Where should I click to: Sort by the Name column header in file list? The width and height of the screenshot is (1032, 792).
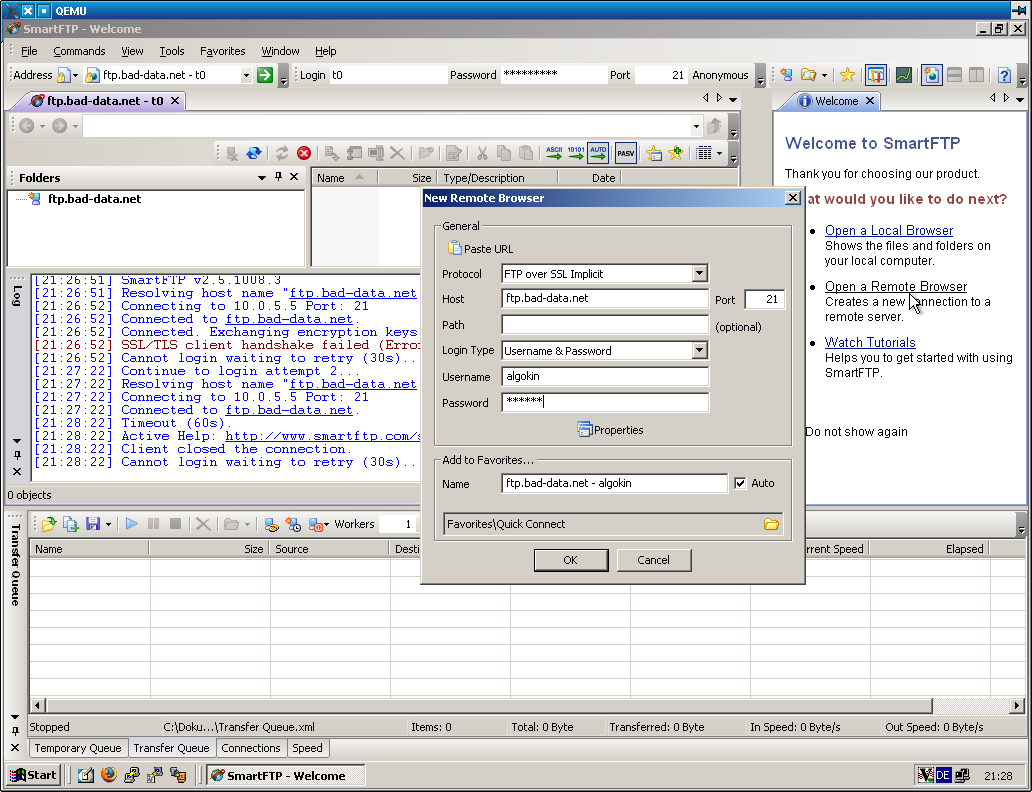344,178
